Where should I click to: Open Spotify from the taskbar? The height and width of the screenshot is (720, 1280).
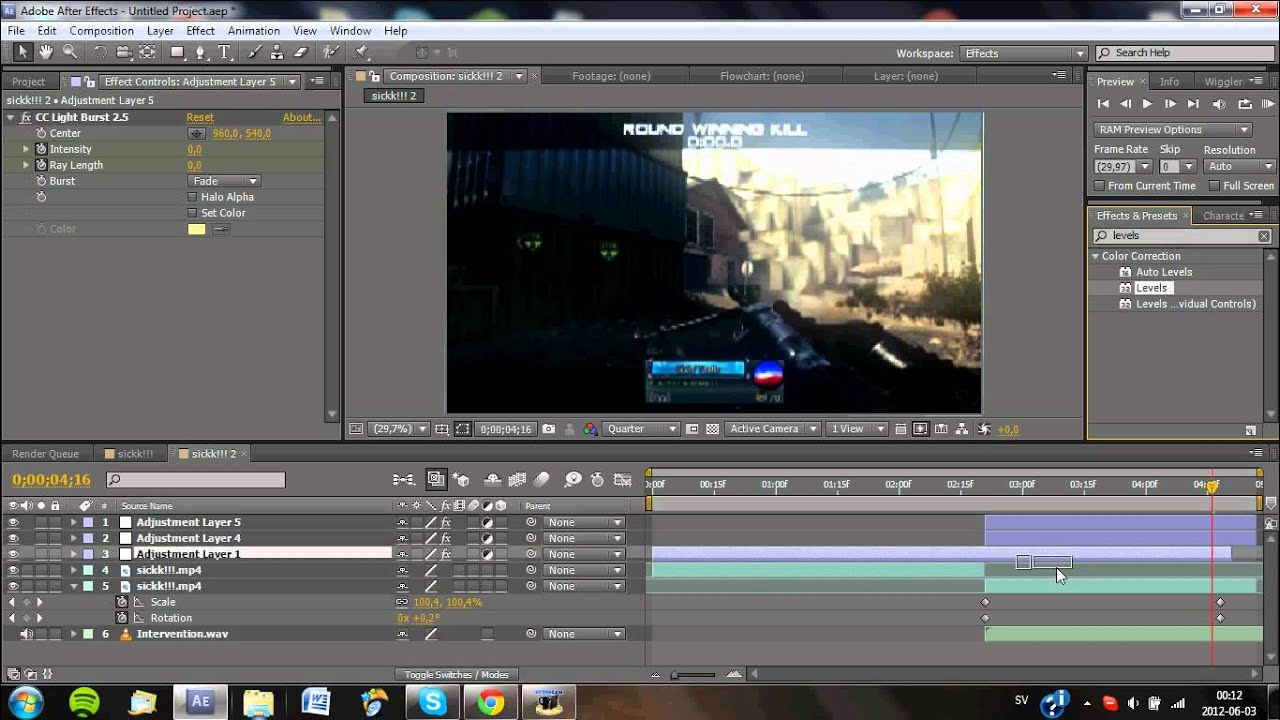click(84, 701)
